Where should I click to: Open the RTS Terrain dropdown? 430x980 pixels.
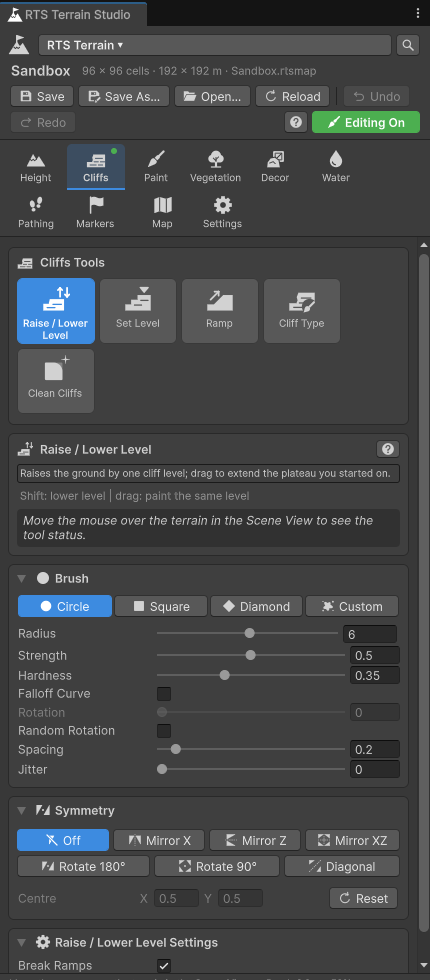pyautogui.click(x=215, y=45)
